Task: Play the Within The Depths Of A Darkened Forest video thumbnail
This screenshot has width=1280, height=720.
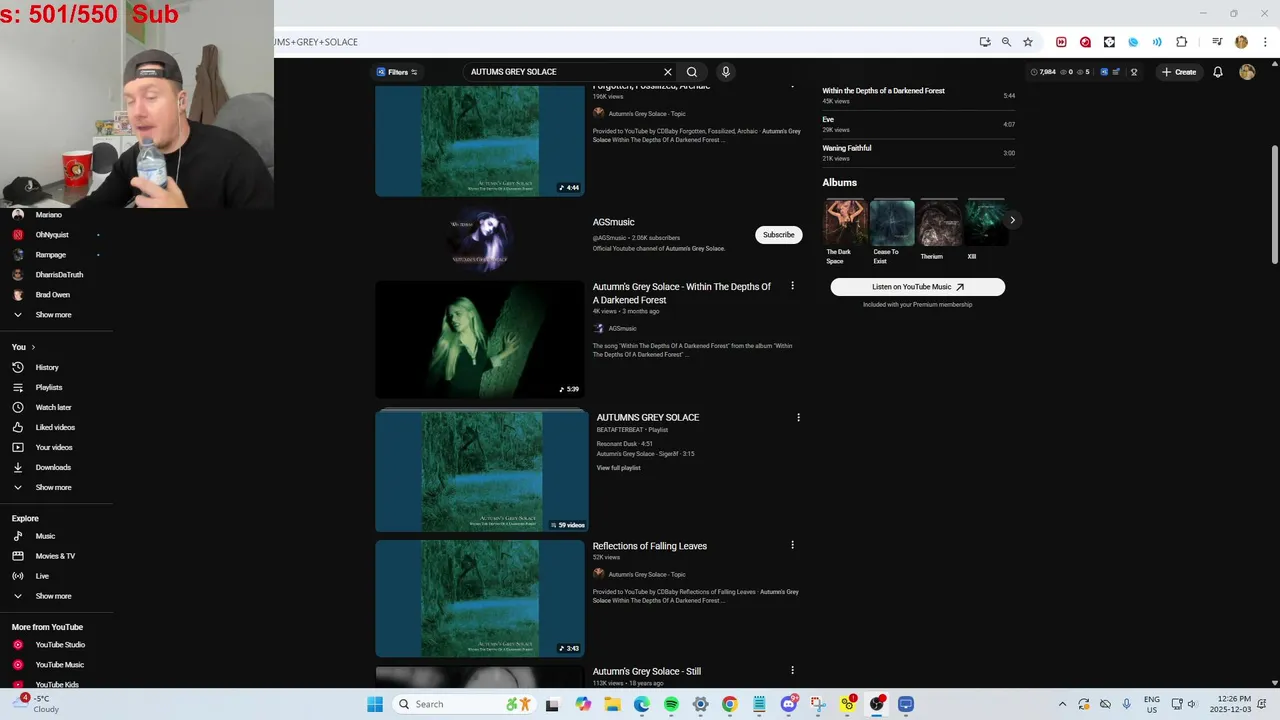Action: (x=479, y=340)
